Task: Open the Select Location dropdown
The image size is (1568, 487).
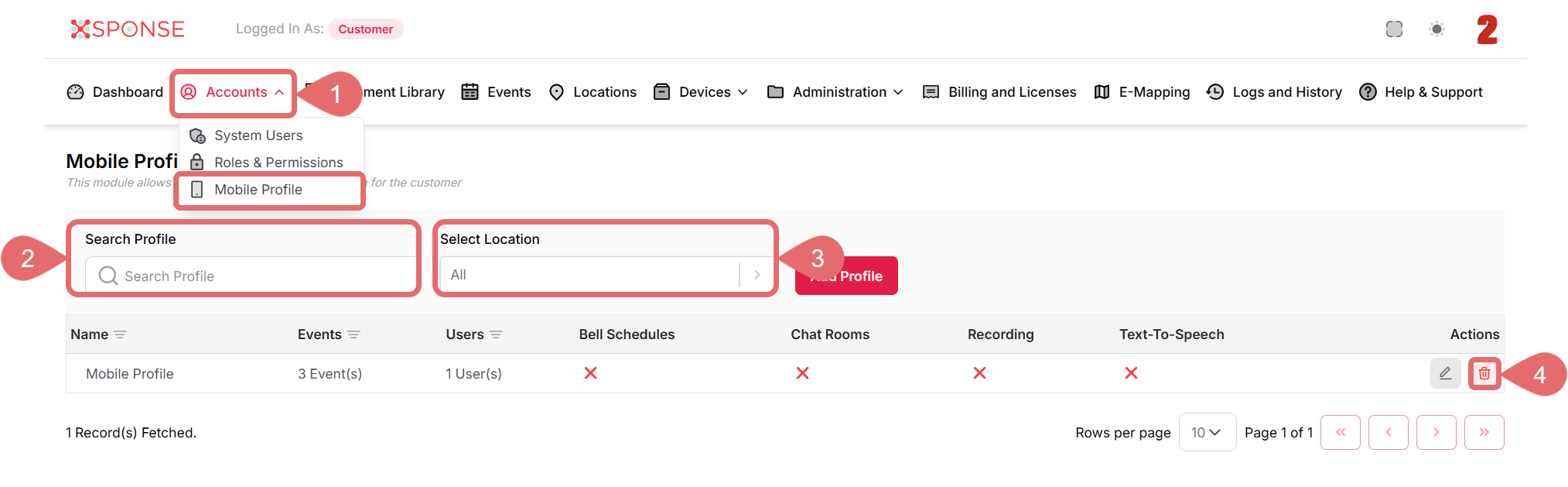Action: pos(603,275)
